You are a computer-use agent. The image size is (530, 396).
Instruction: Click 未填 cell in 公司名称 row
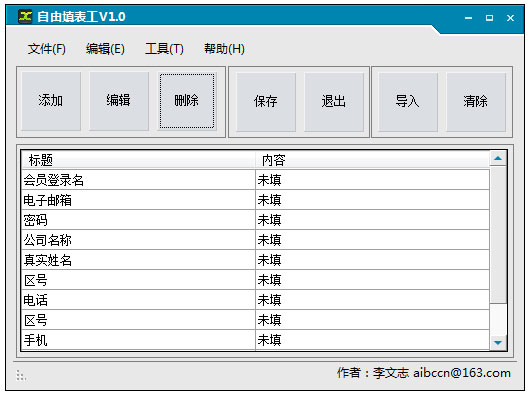372,240
